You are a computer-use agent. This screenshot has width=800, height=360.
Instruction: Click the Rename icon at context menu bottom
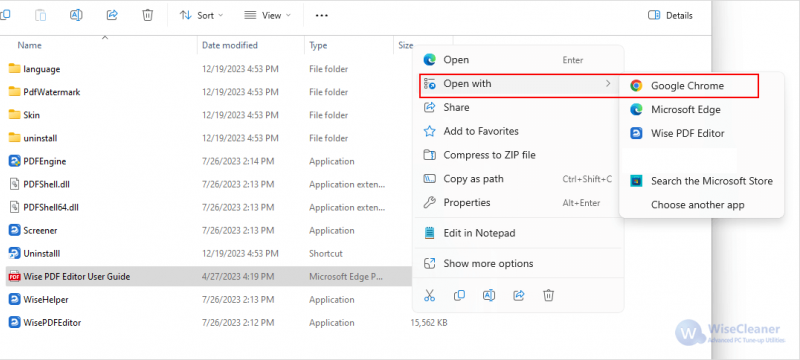(x=489, y=295)
